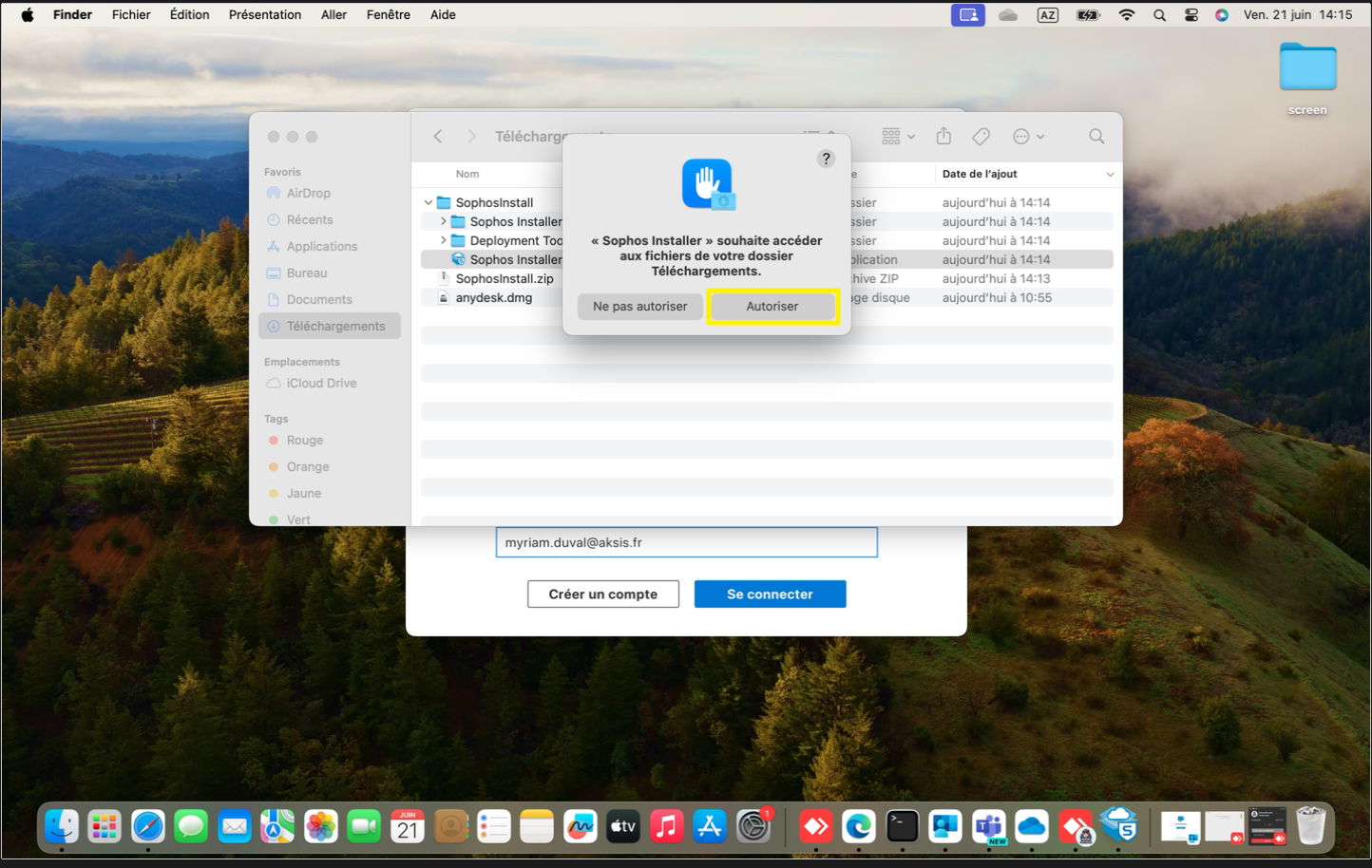The image size is (1372, 868).
Task: Open System Settings from the Dock
Action: coord(753,827)
